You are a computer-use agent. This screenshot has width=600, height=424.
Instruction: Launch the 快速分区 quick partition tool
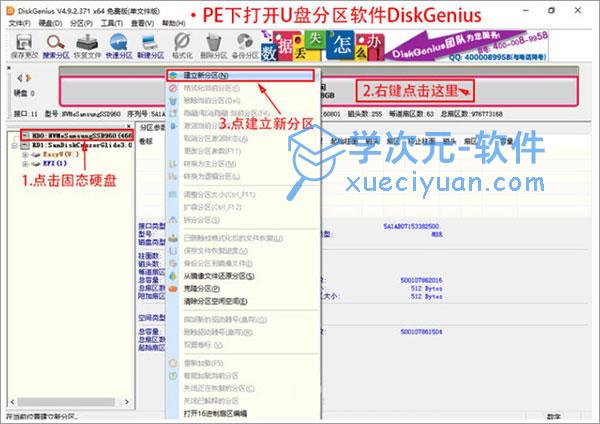[x=119, y=46]
